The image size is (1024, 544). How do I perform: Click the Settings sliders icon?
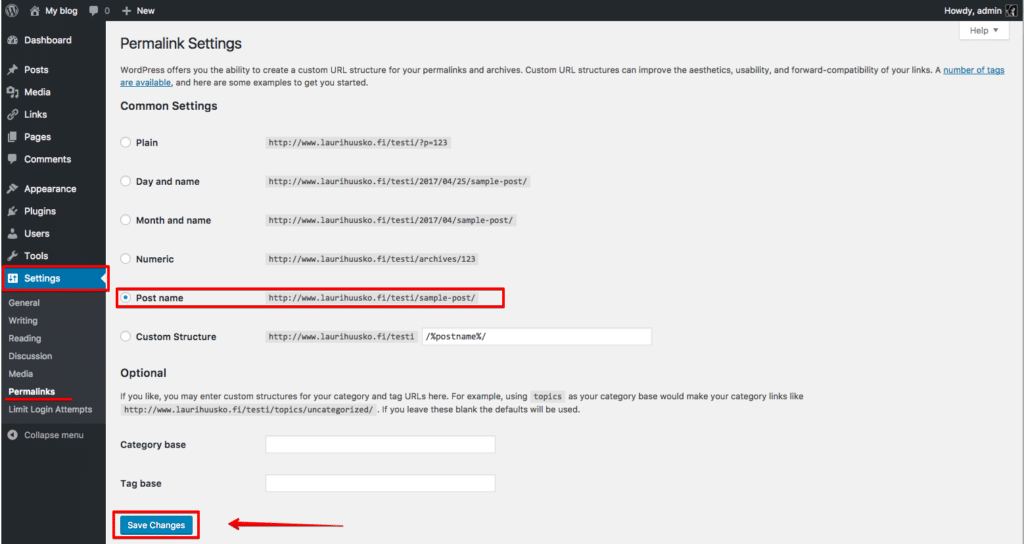coord(13,278)
